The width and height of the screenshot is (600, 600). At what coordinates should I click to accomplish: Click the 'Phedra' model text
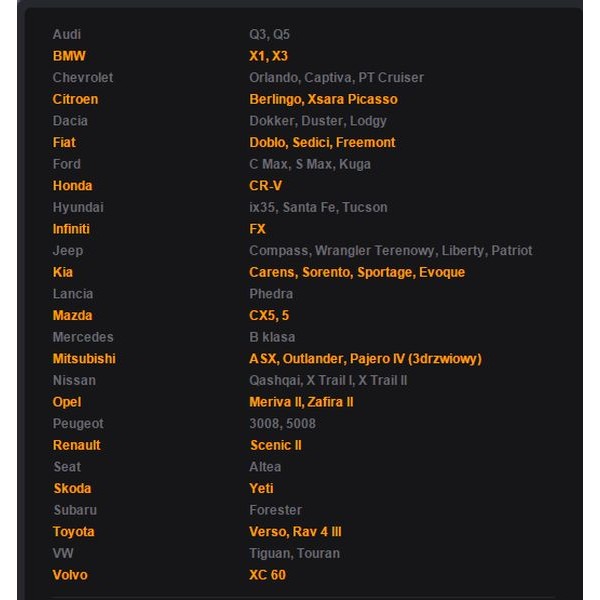point(271,294)
